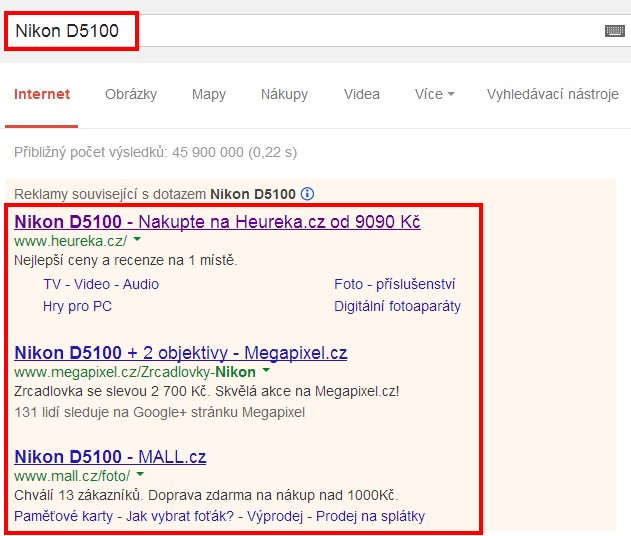Screen dimensions: 631x536
Task: Expand arrow next to www.mall.cz/foto/
Action: point(140,474)
